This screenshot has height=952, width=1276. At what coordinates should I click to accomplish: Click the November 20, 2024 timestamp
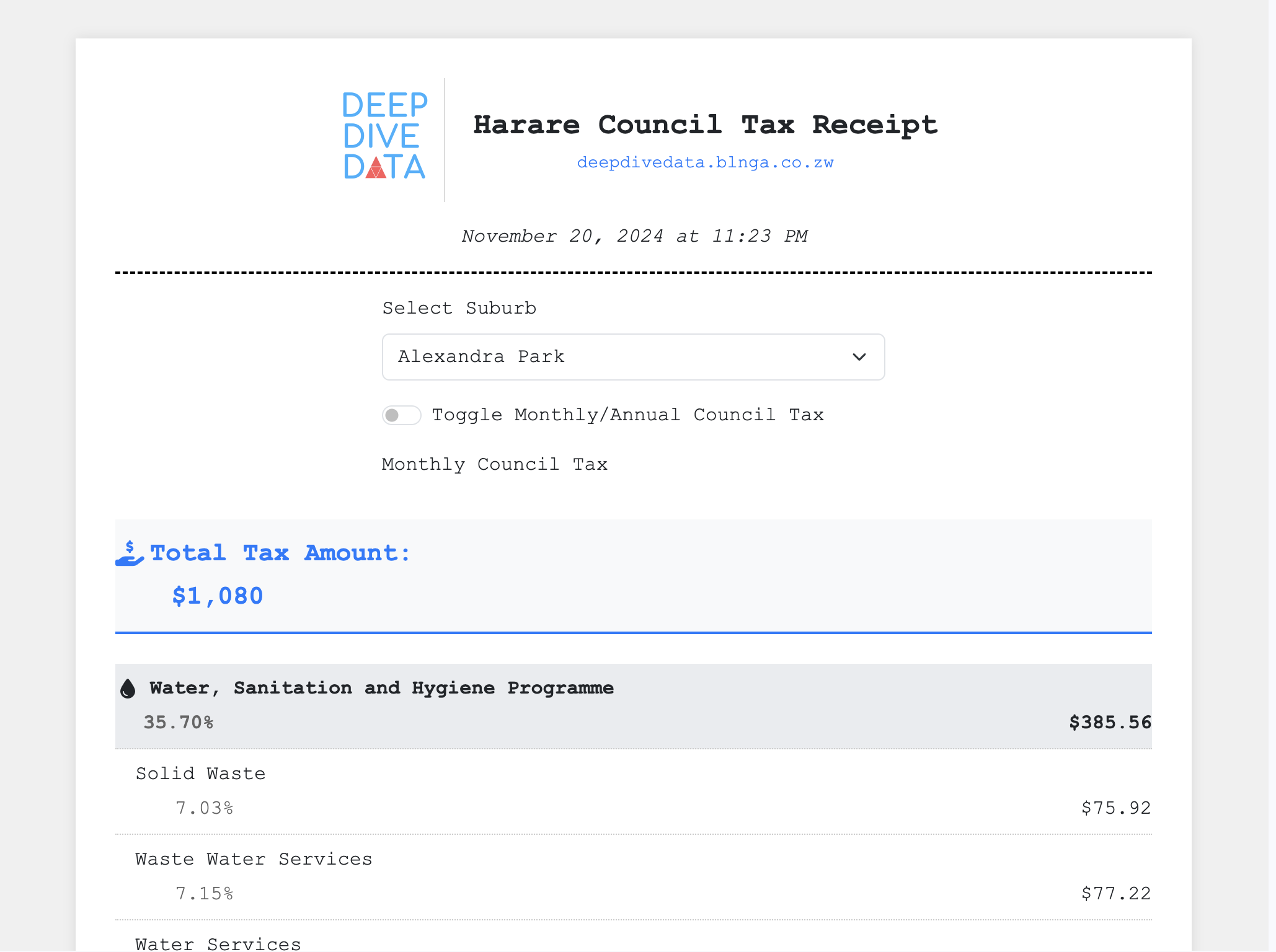click(634, 236)
